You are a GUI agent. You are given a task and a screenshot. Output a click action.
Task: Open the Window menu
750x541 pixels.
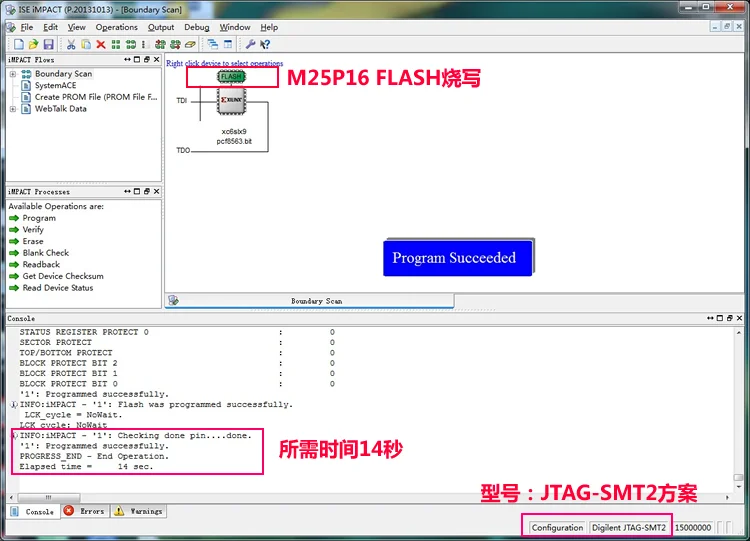(235, 27)
